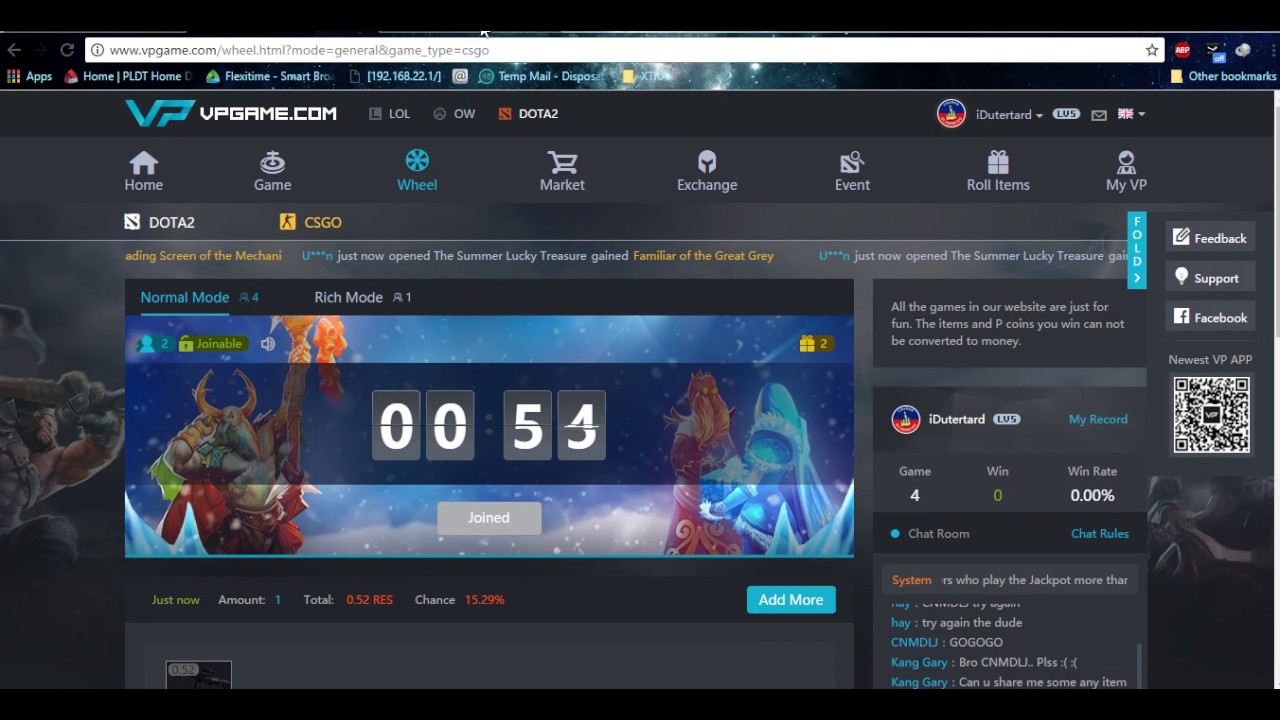
Task: Click iDuterterd name in profile panel
Action: click(x=956, y=419)
